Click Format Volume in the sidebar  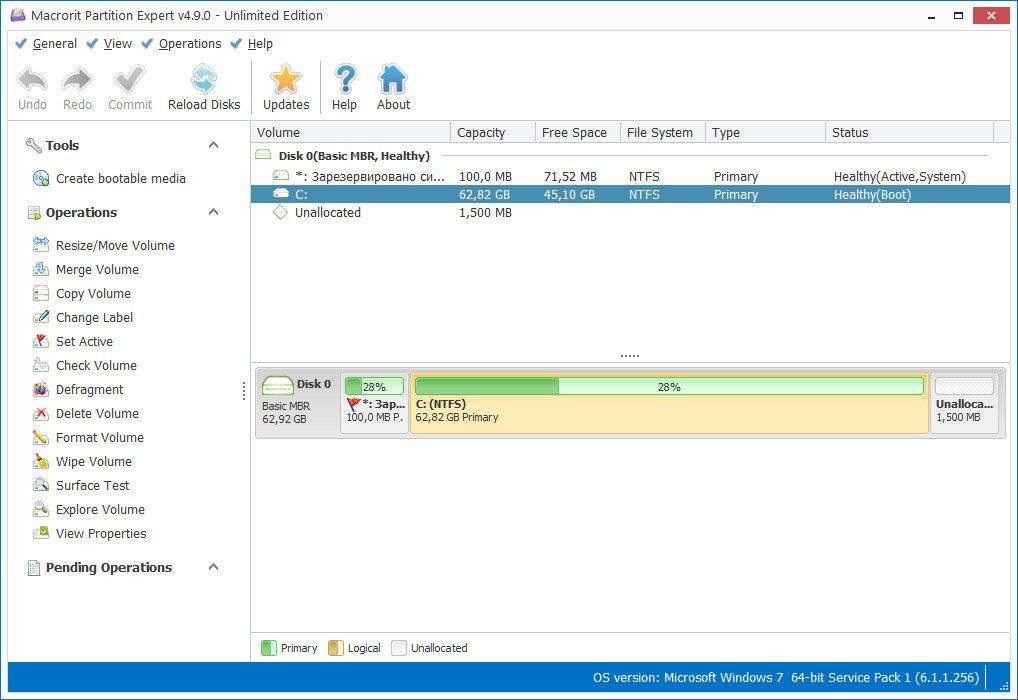coord(99,437)
